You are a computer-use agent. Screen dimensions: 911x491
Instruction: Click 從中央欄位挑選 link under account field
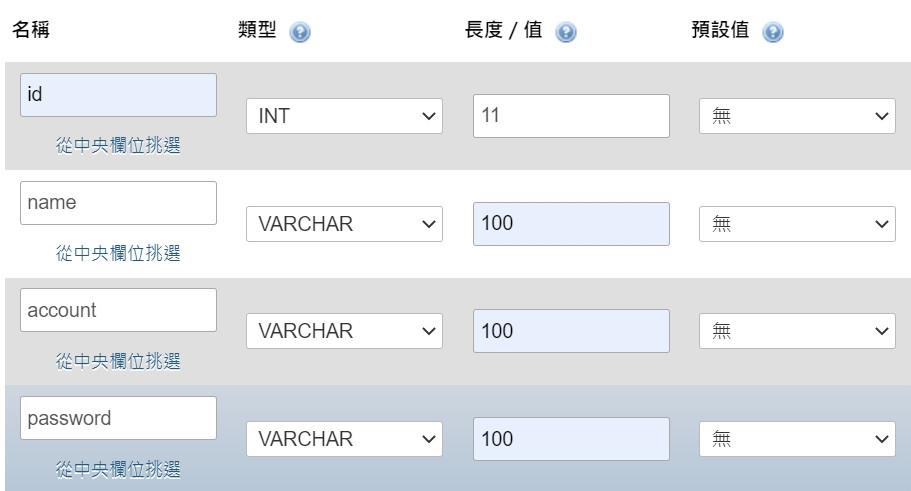[x=118, y=361]
